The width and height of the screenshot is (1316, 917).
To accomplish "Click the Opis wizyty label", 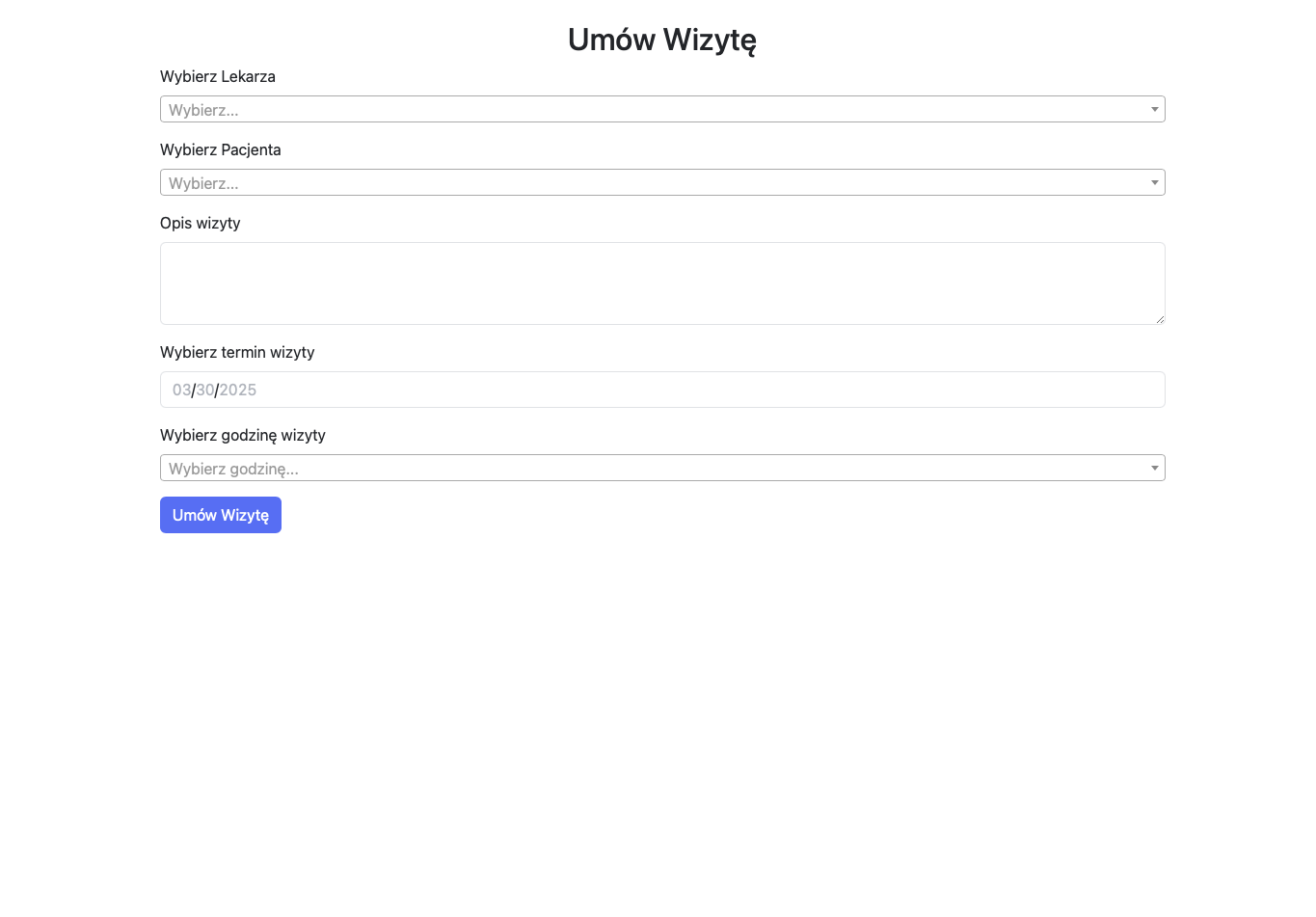I will point(201,223).
